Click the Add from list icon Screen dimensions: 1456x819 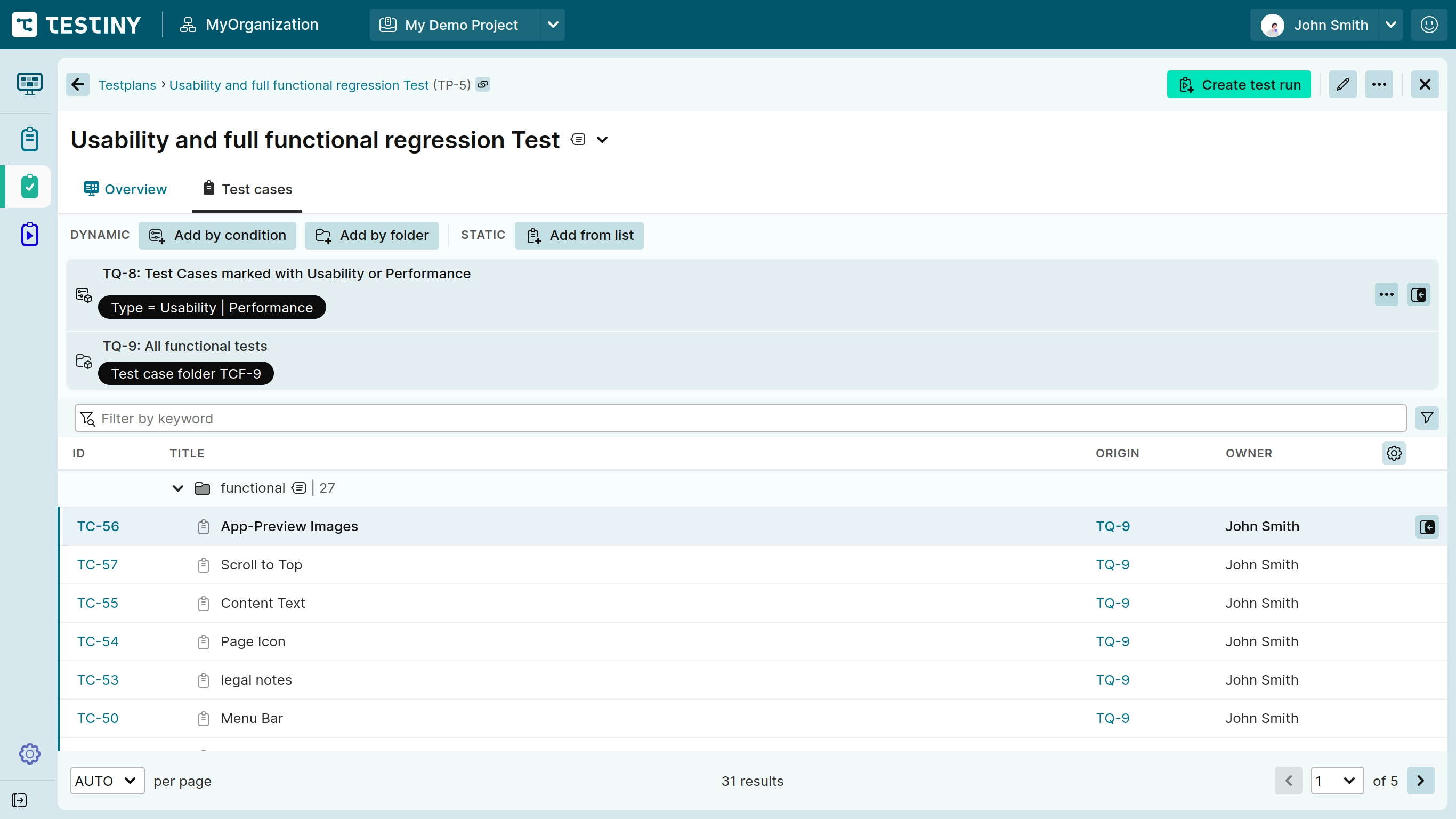pyautogui.click(x=535, y=235)
